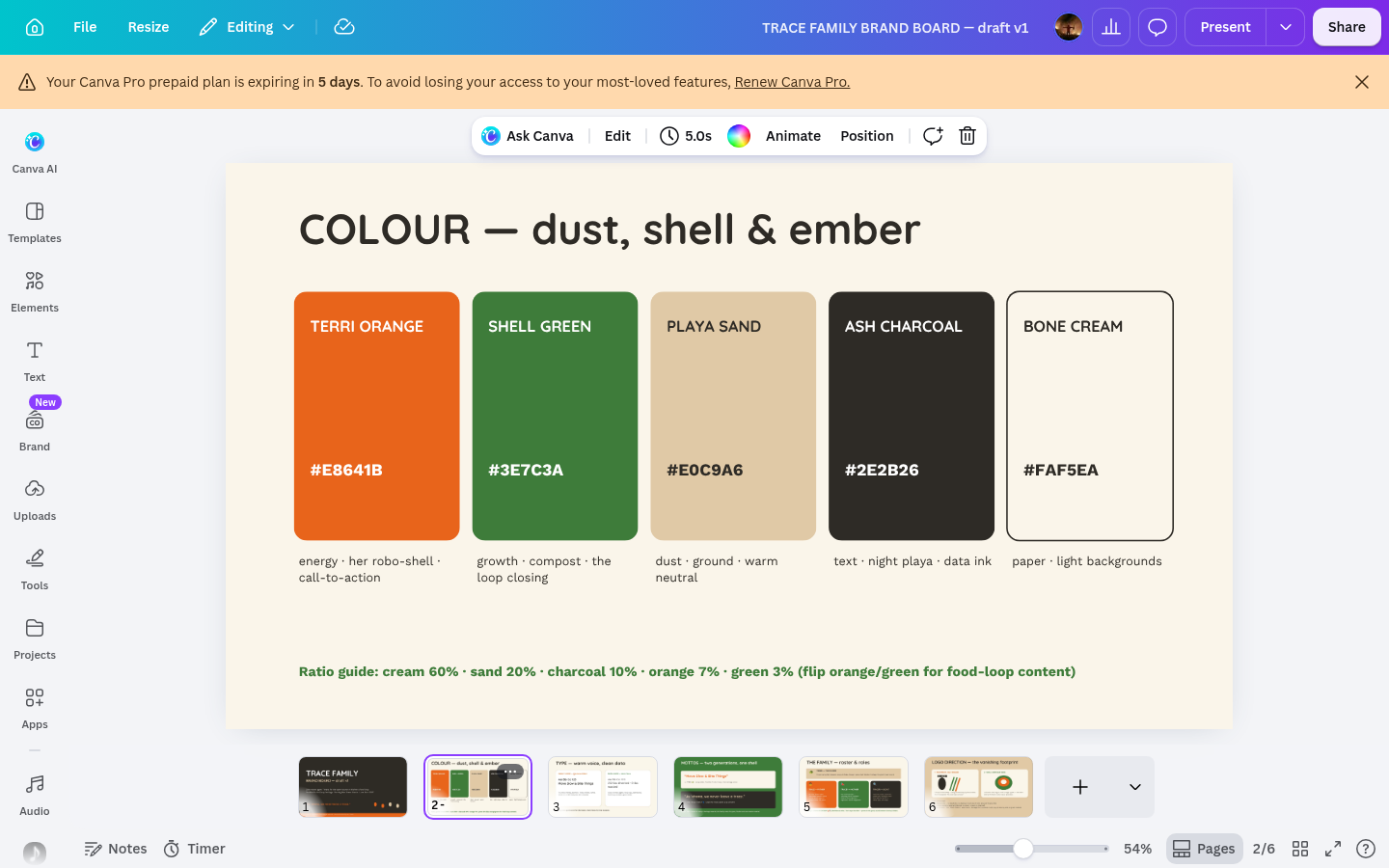Open the Timer tool
The height and width of the screenshot is (868, 1389).
(194, 849)
